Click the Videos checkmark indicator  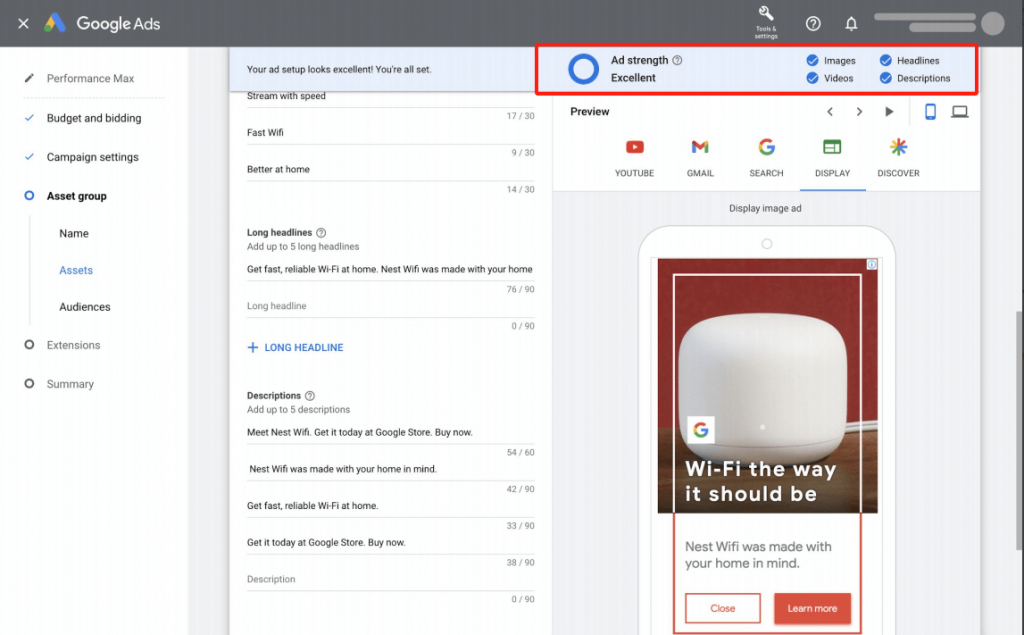click(812, 78)
